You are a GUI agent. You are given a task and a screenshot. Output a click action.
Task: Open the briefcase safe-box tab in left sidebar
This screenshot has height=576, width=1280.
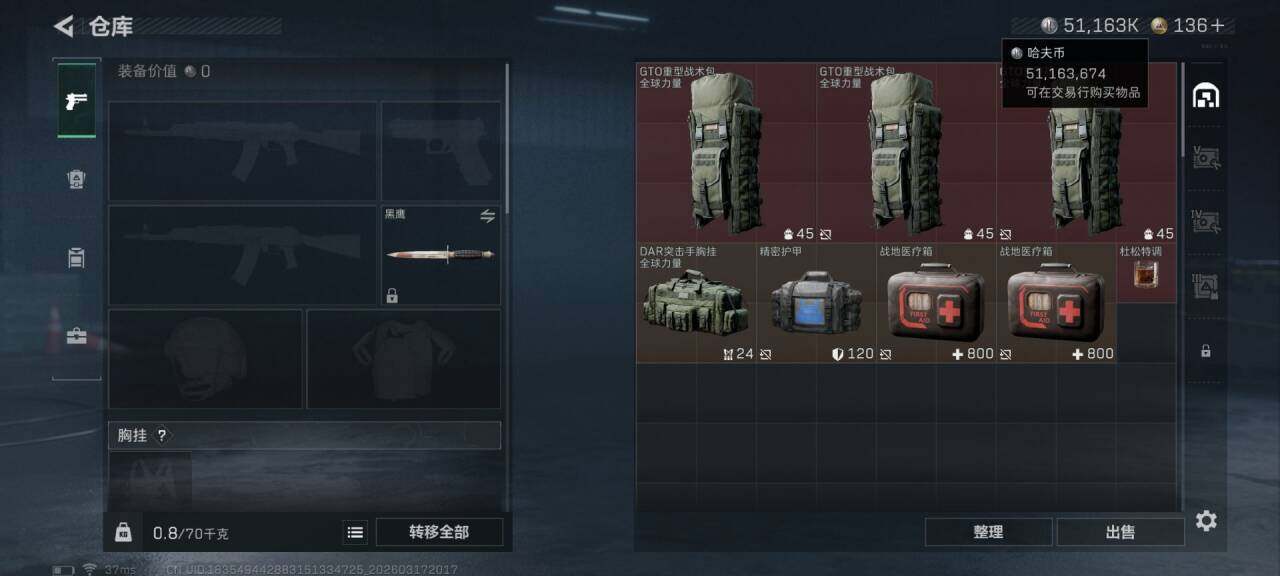76,337
